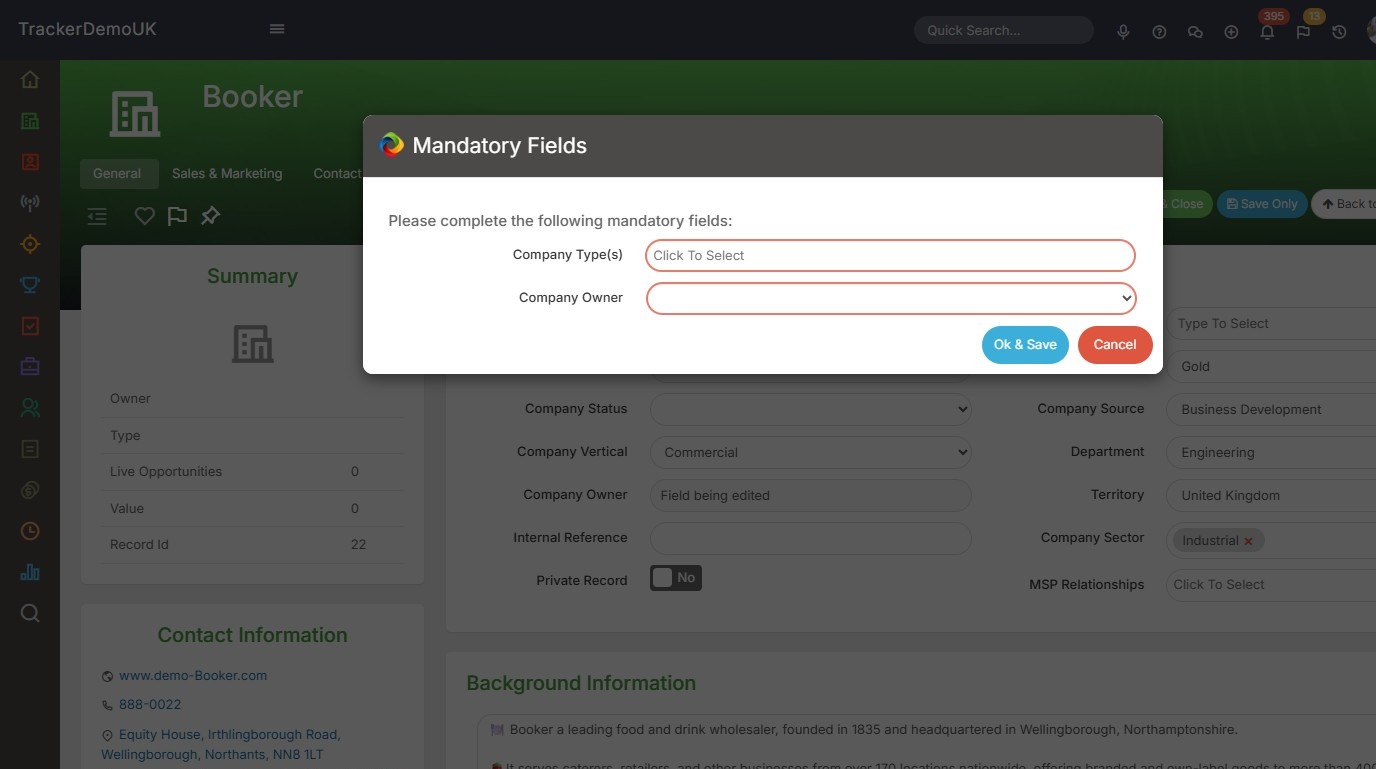Open the MSP Relationships selector
The width and height of the screenshot is (1376, 769).
tap(1271, 584)
